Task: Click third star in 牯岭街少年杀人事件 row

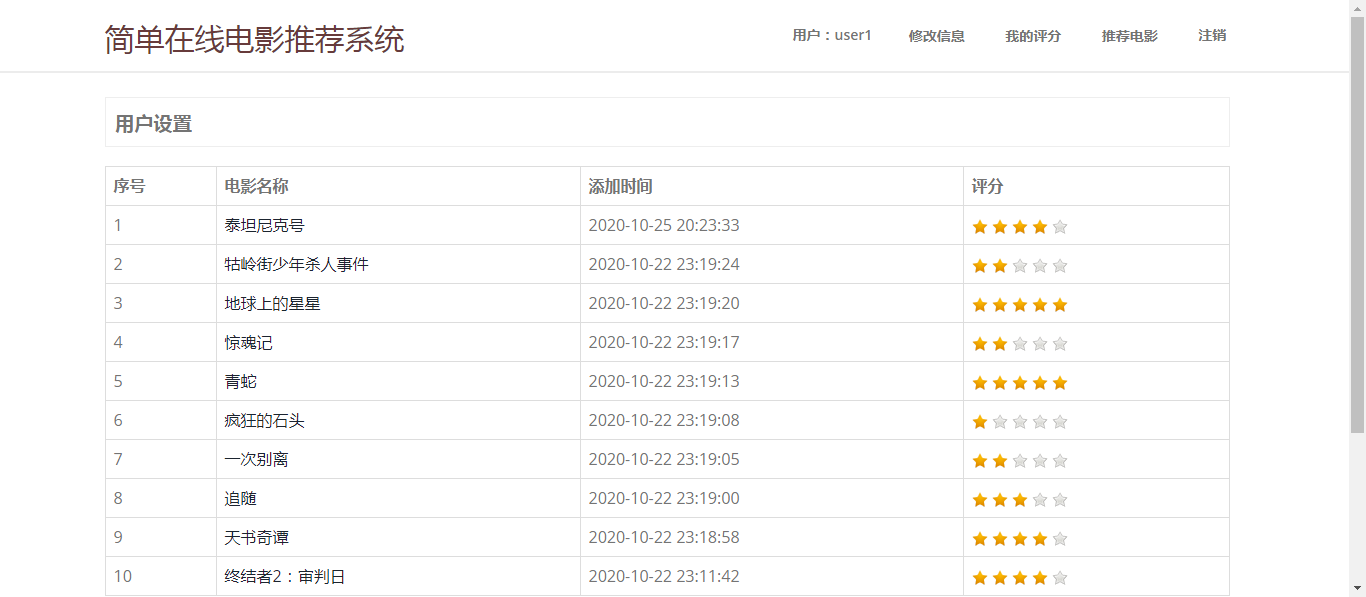Action: pyautogui.click(x=1020, y=266)
